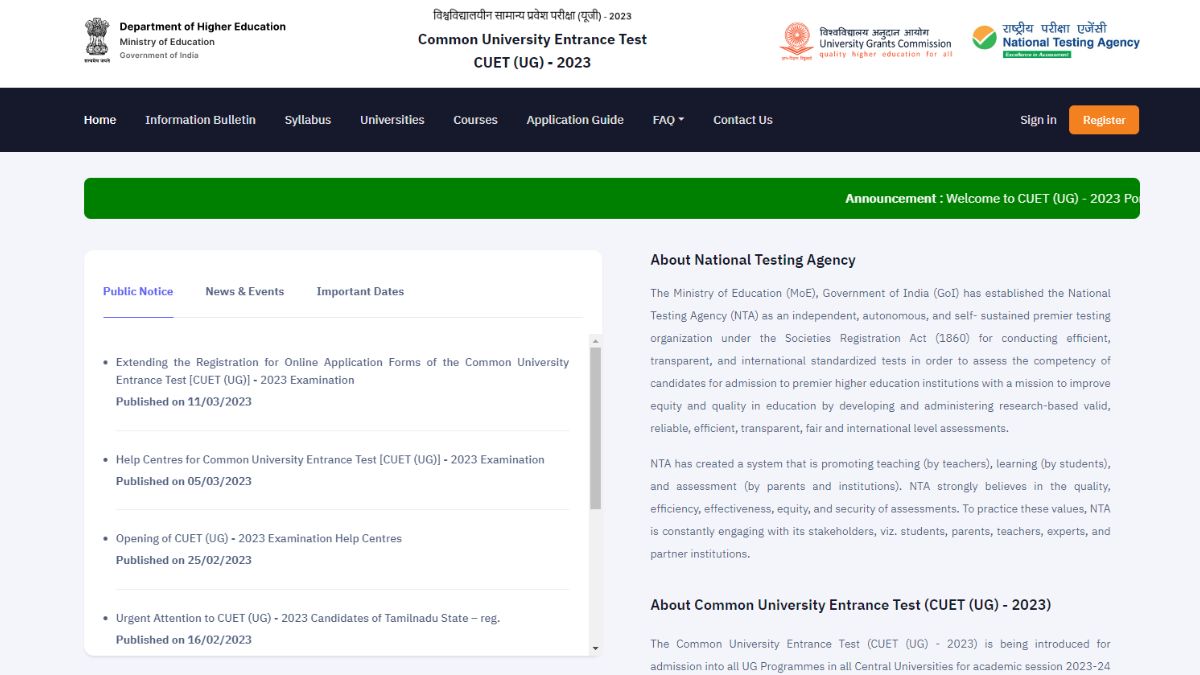Open the Opening of CUET Help Centres notice
1200x675 pixels.
pyautogui.click(x=259, y=538)
